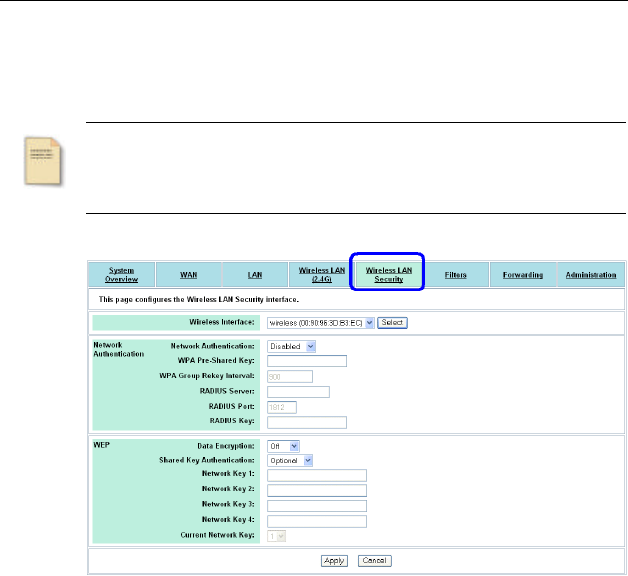
Task: Expand the Network Authentication dropdown
Action: coord(291,346)
